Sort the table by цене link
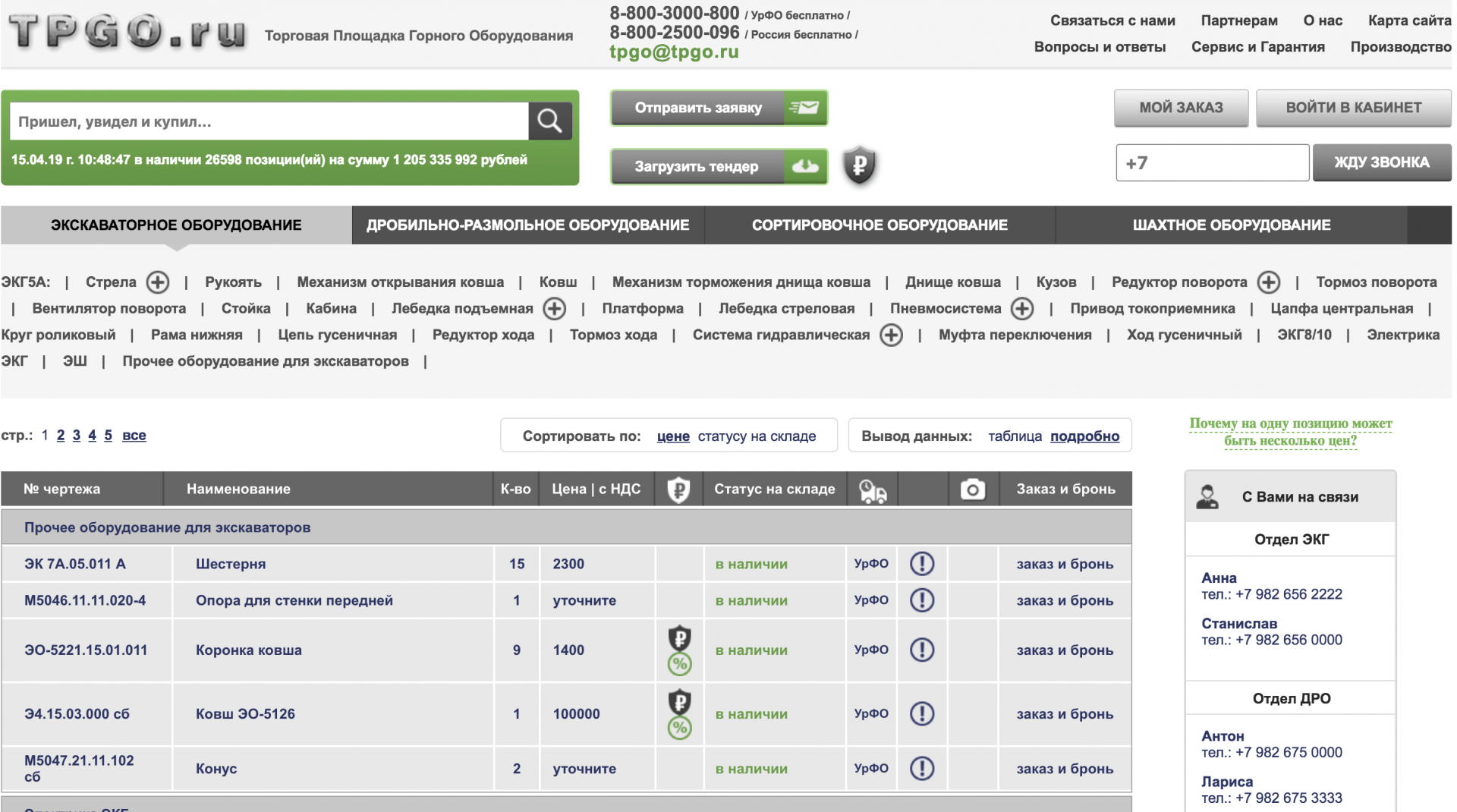 point(672,436)
